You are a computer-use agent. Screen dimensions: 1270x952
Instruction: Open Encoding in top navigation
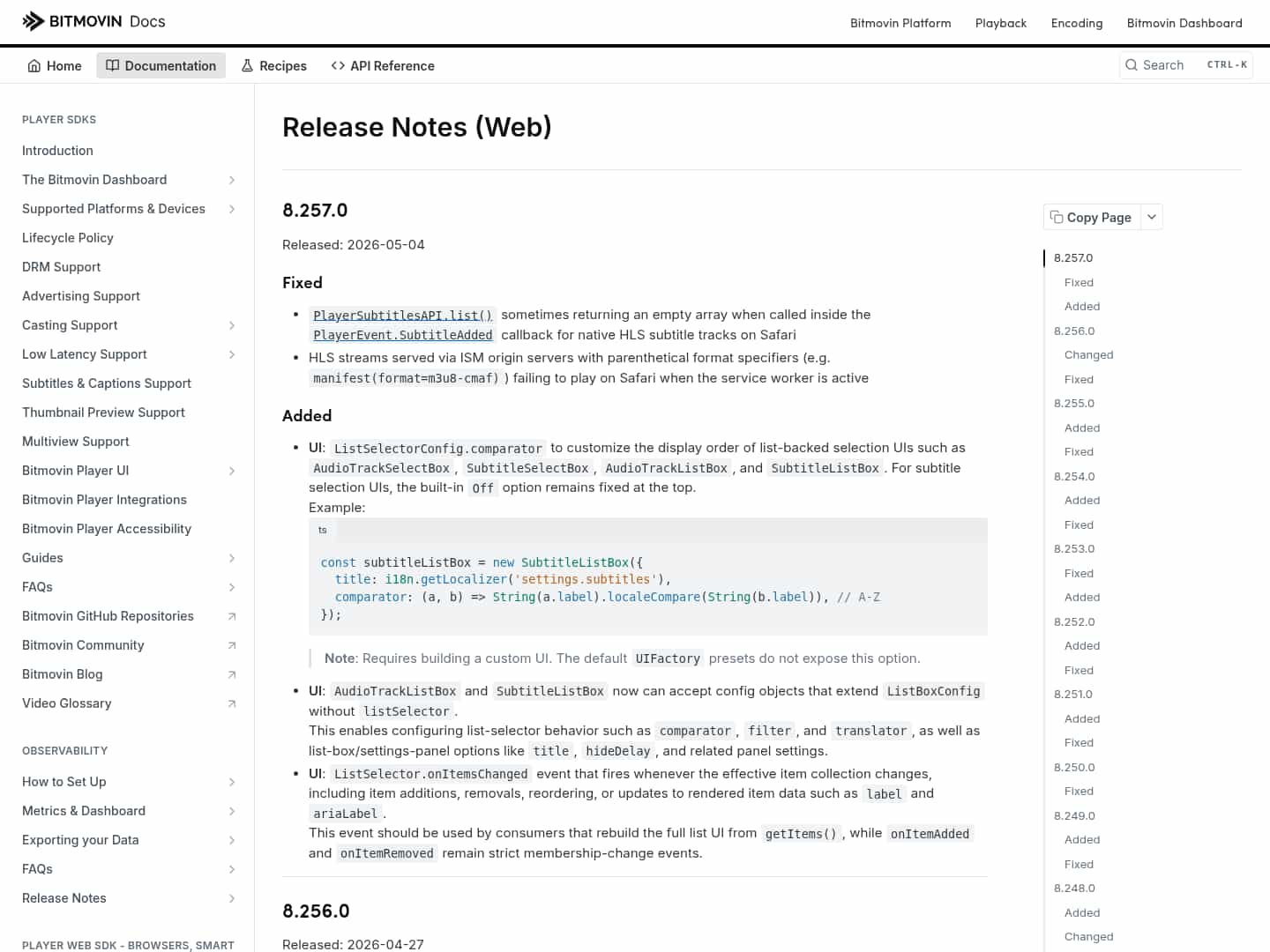[1077, 23]
